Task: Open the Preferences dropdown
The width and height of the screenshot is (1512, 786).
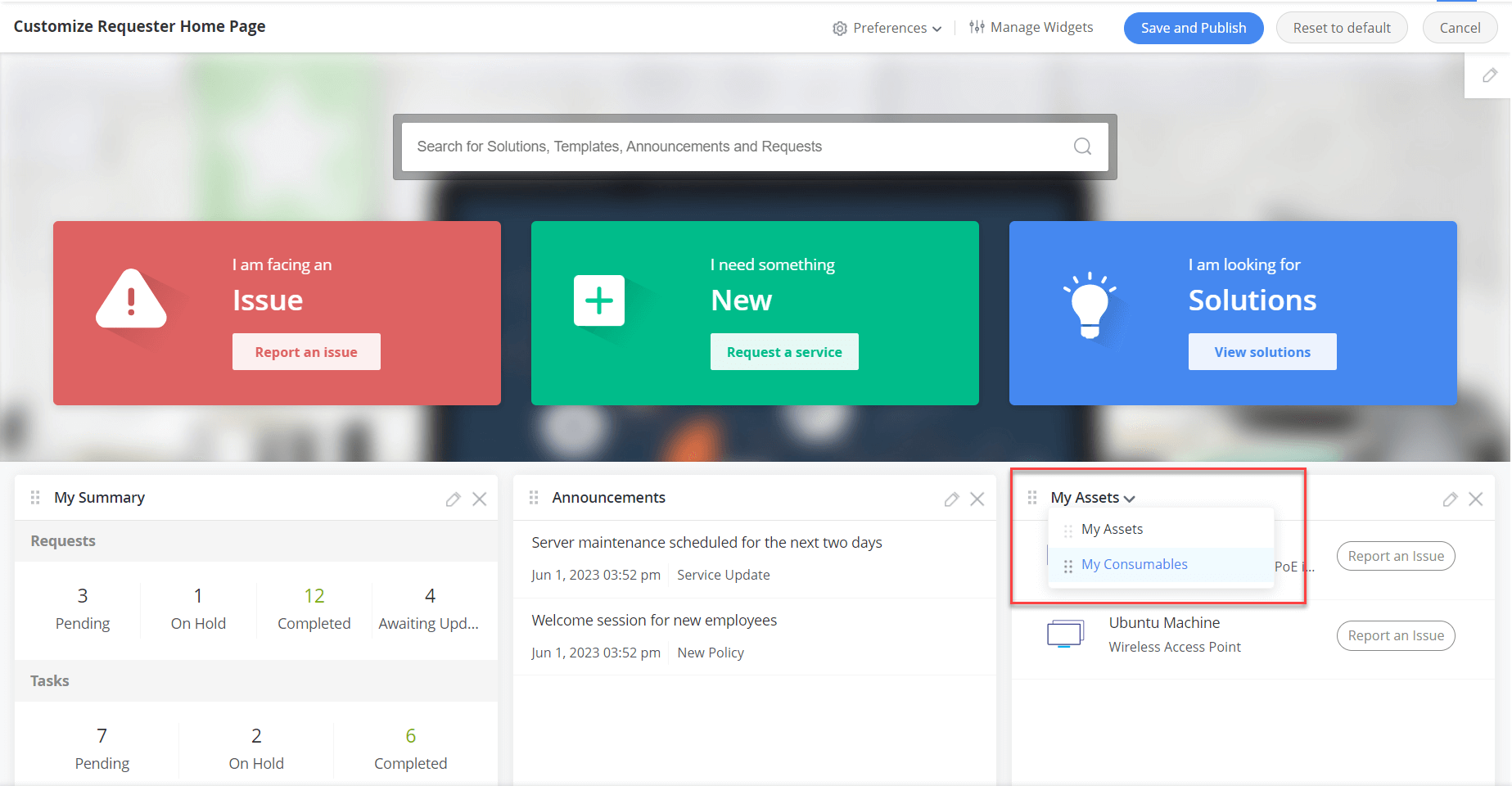Action: pos(887,28)
